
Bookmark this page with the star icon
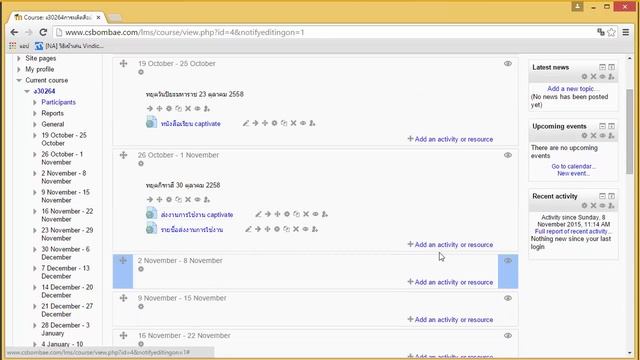(x=611, y=32)
